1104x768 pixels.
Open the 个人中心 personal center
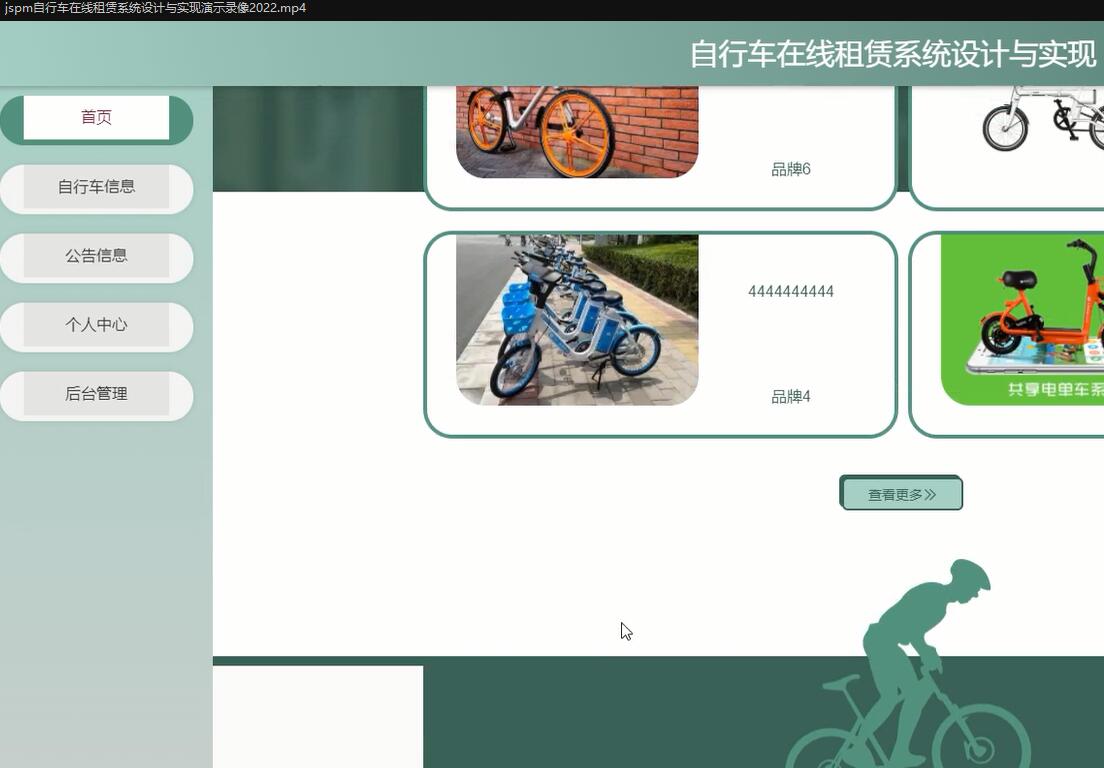point(96,325)
